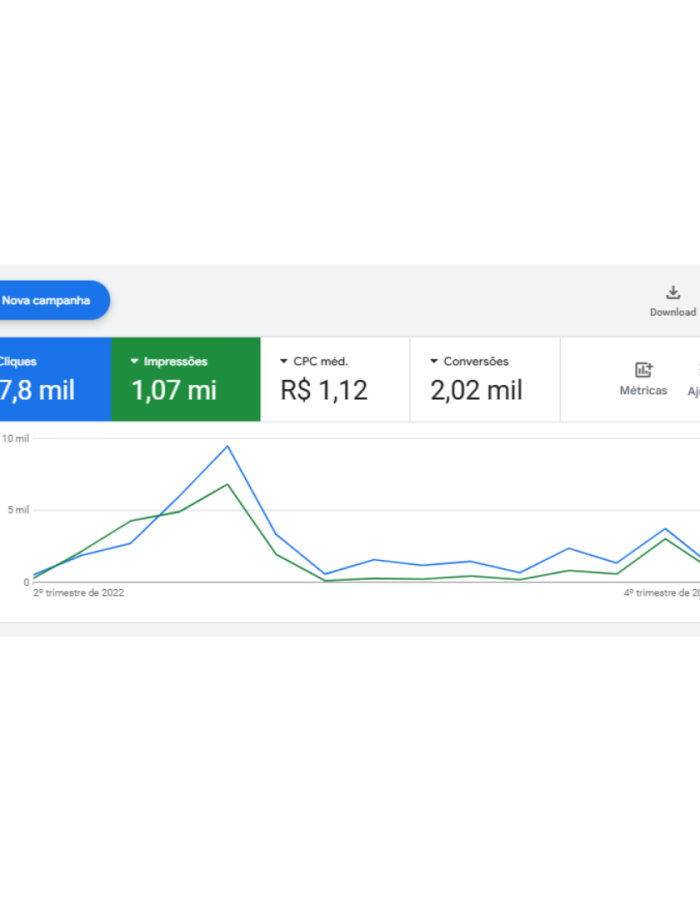The height and width of the screenshot is (900, 700).
Task: Click the R$ 1,12 average CPC value
Action: point(324,390)
